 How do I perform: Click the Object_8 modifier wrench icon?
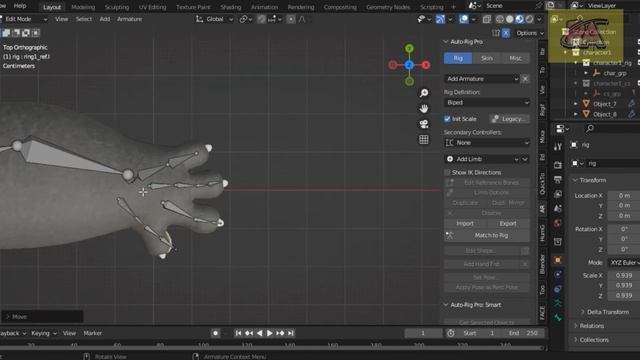pos(631,114)
